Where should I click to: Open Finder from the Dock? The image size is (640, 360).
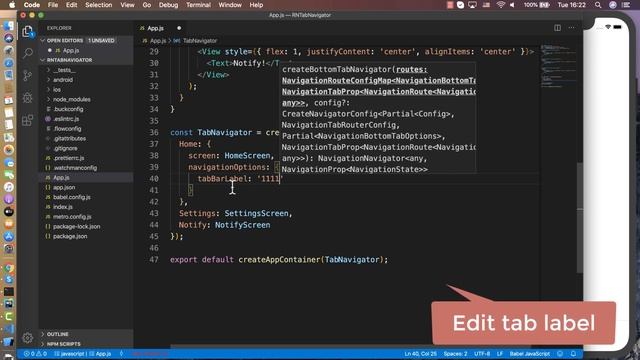[x=9, y=26]
